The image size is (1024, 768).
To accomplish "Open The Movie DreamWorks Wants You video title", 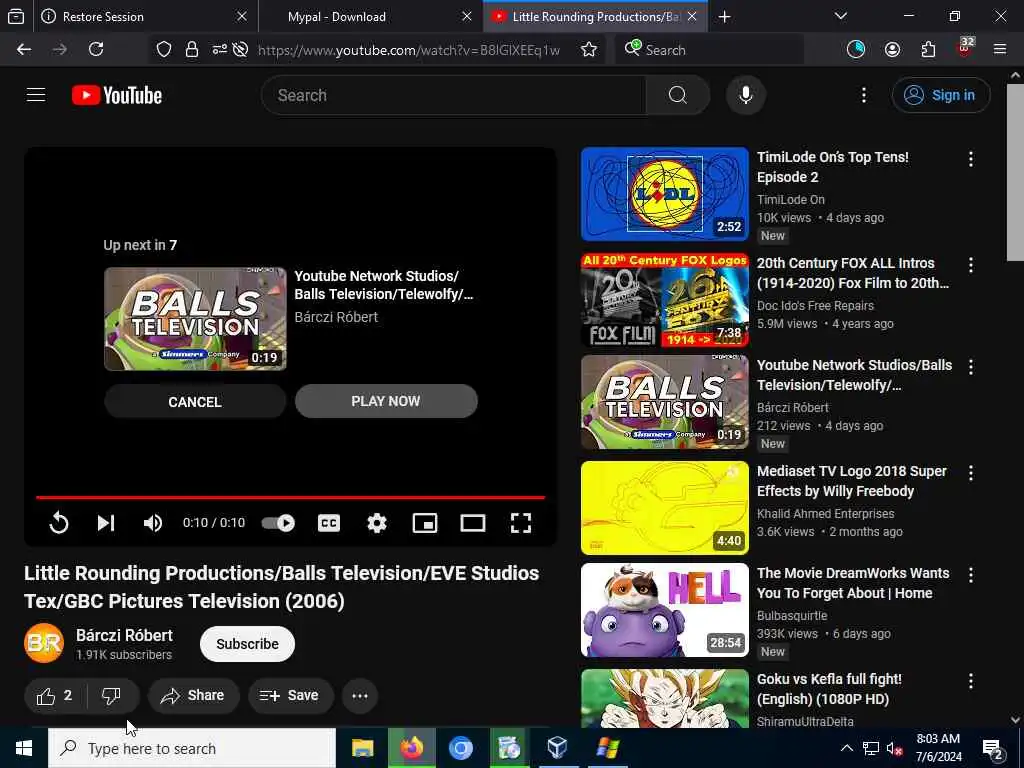I will [x=854, y=583].
